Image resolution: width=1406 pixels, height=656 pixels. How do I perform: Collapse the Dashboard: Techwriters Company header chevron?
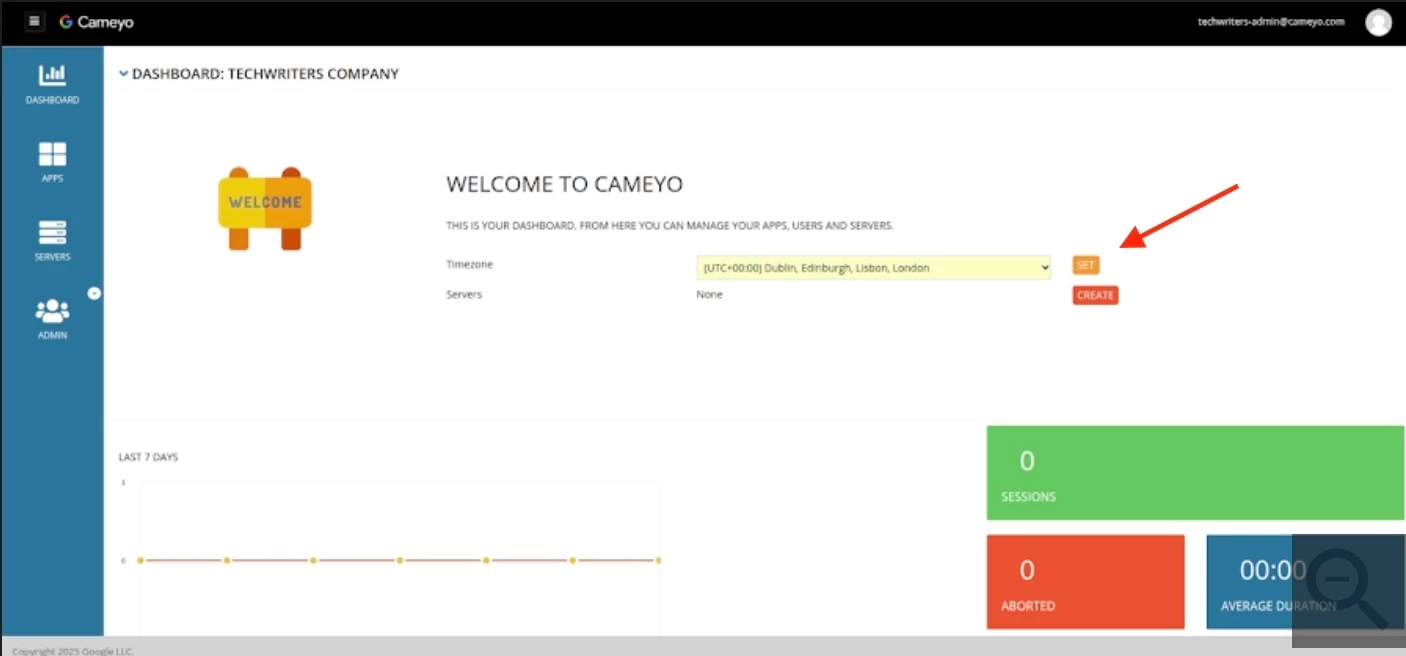pyautogui.click(x=124, y=74)
